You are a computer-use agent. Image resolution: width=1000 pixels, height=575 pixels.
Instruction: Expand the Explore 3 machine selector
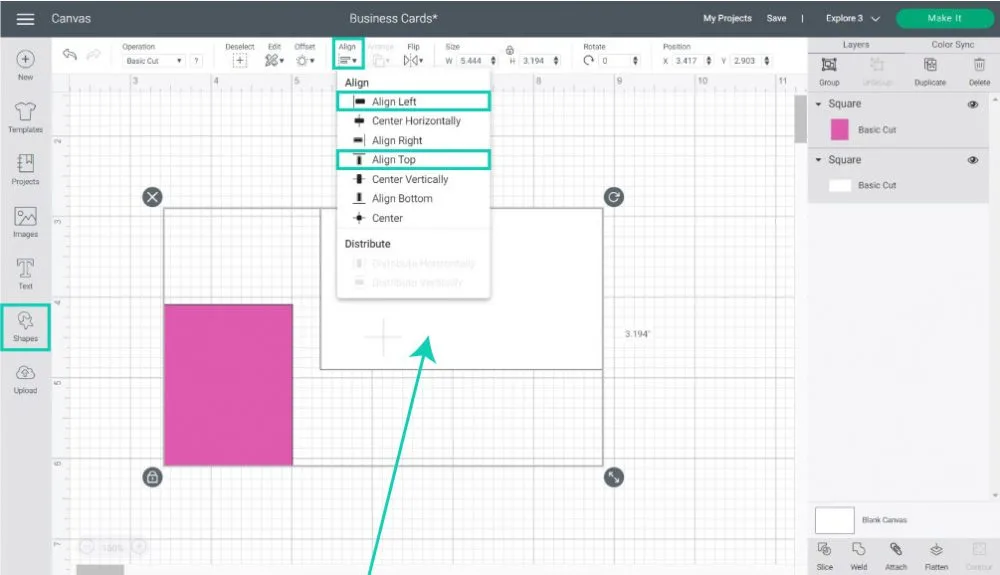pyautogui.click(x=853, y=18)
